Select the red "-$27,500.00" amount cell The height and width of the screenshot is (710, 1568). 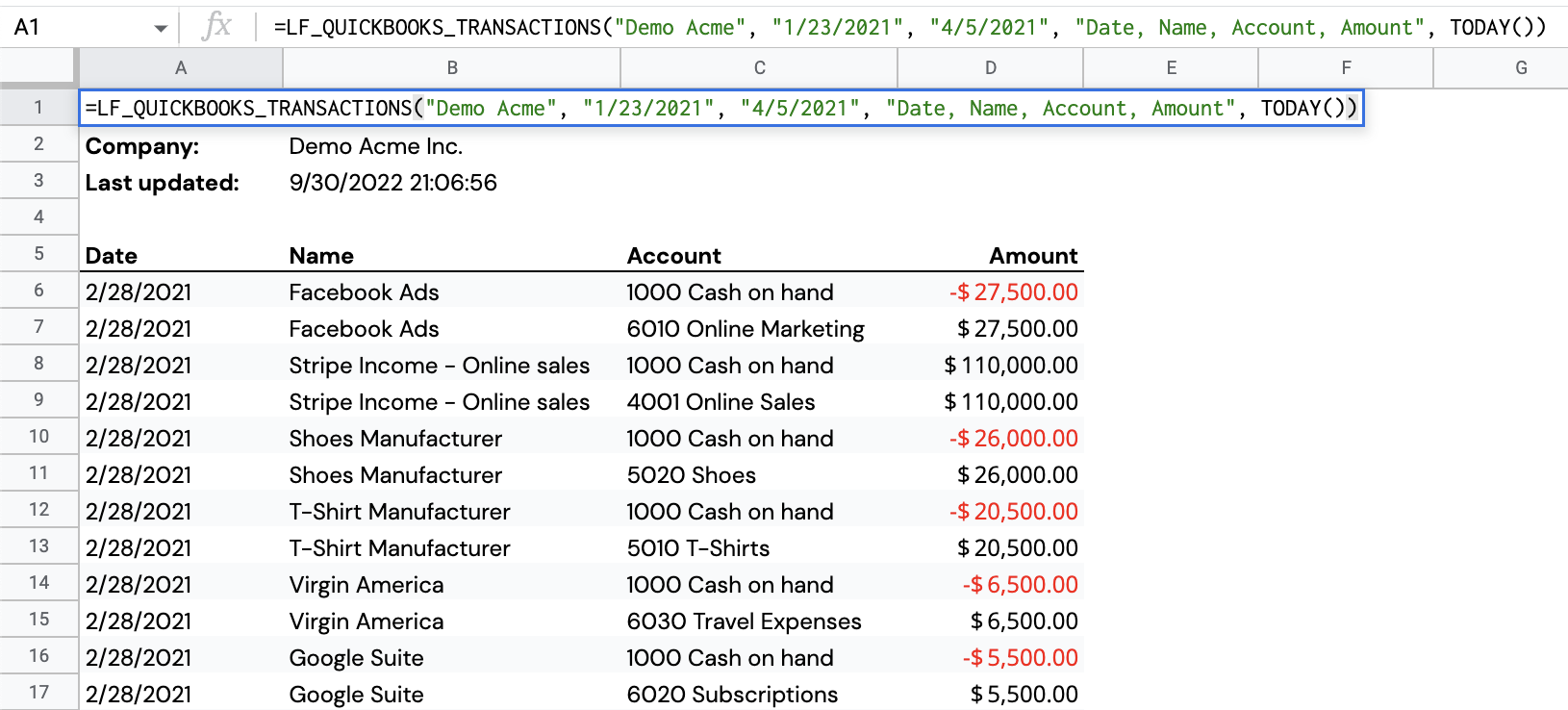[991, 292]
